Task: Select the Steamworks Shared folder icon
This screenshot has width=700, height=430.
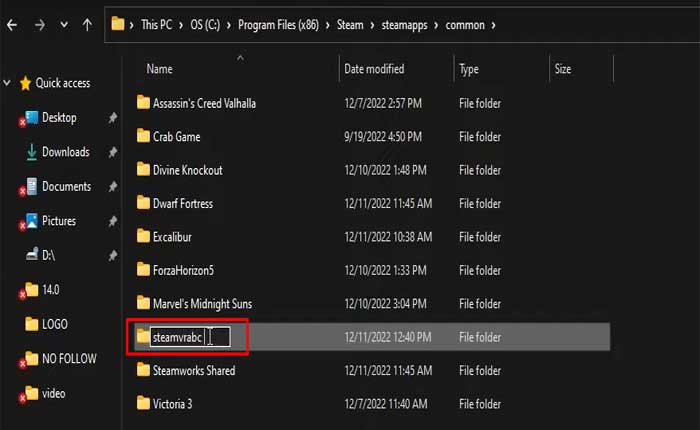Action: (x=143, y=370)
